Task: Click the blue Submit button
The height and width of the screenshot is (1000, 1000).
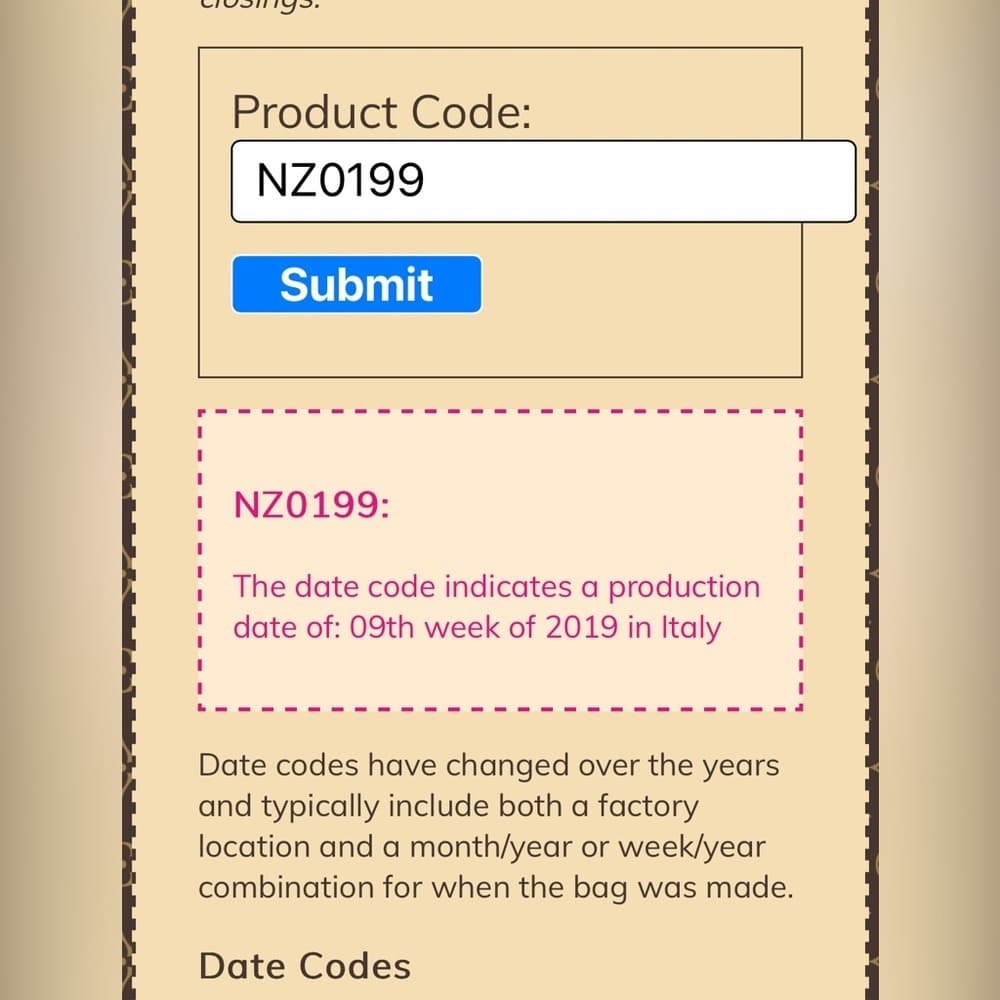Action: 357,284
